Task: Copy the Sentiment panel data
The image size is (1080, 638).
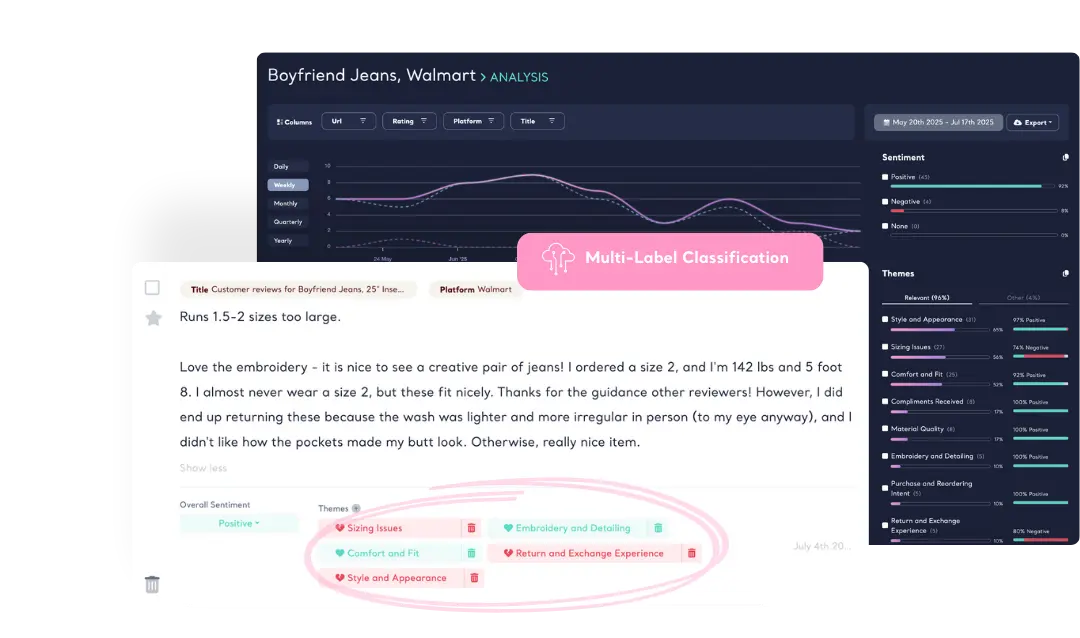Action: pyautogui.click(x=1065, y=158)
